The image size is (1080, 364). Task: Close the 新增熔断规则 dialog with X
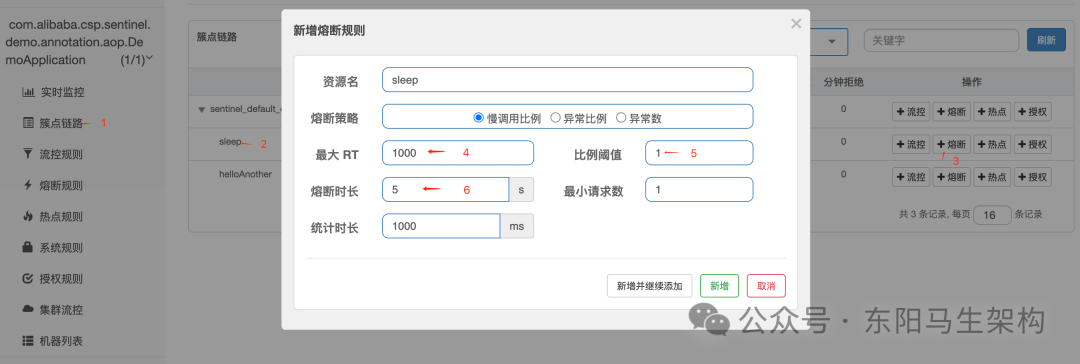tap(796, 24)
